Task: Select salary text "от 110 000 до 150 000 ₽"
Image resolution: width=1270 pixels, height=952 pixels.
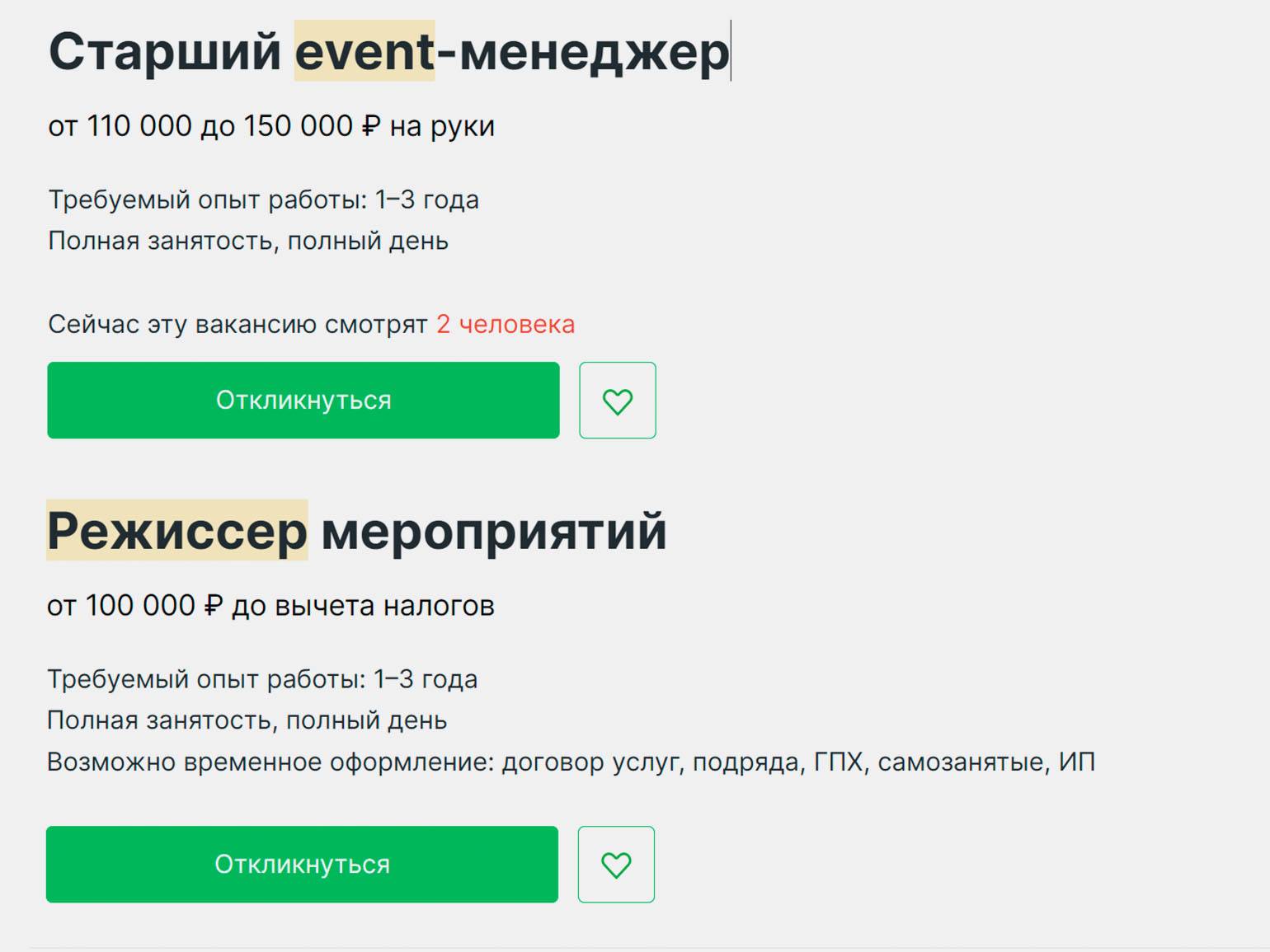Action: [x=214, y=126]
